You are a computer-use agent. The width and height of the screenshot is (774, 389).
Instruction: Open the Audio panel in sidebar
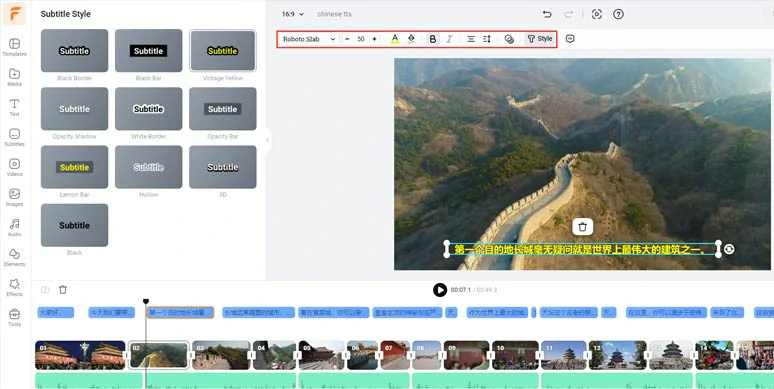point(14,228)
